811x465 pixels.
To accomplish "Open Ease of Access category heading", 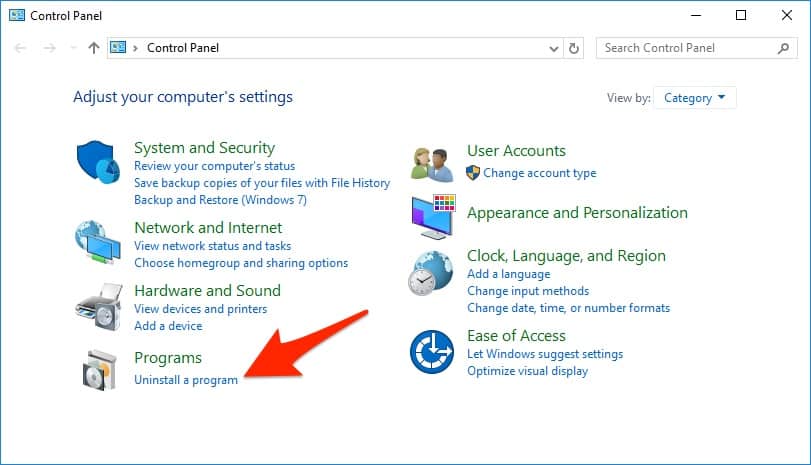I will point(516,336).
